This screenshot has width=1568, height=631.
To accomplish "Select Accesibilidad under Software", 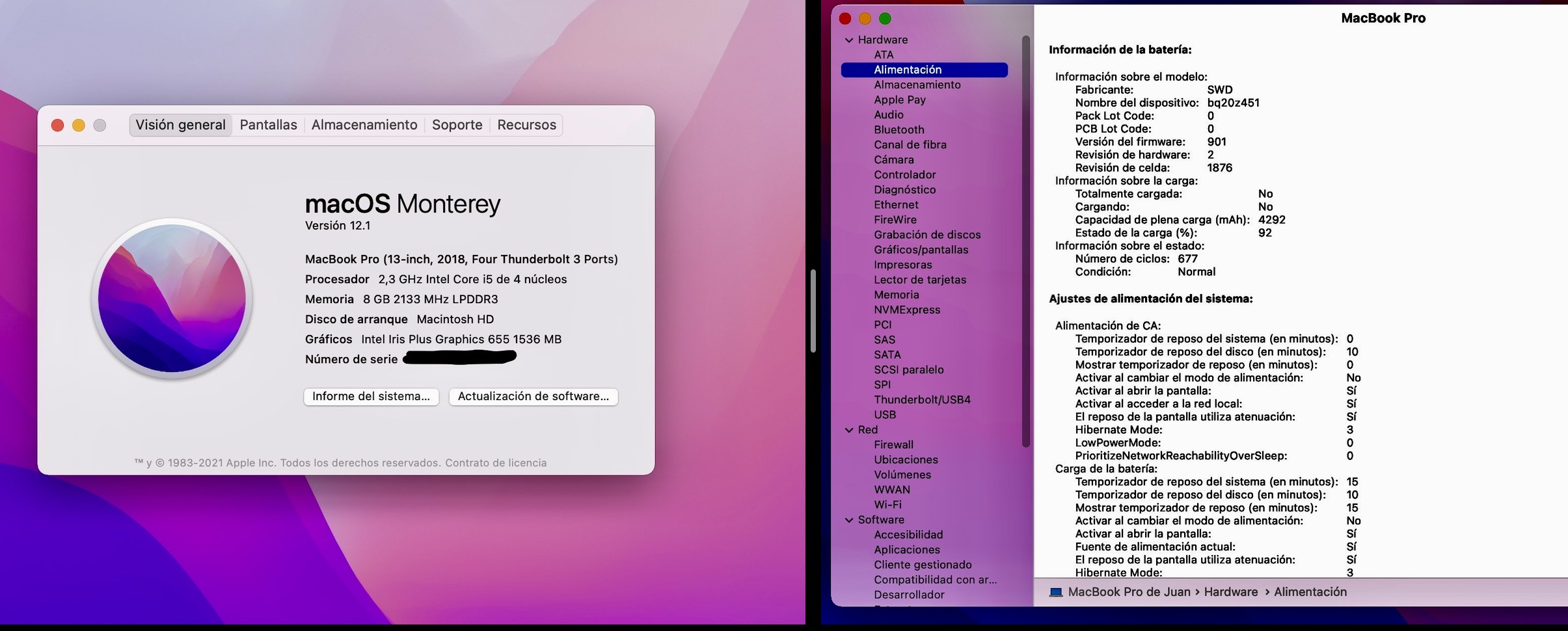I will coord(908,534).
